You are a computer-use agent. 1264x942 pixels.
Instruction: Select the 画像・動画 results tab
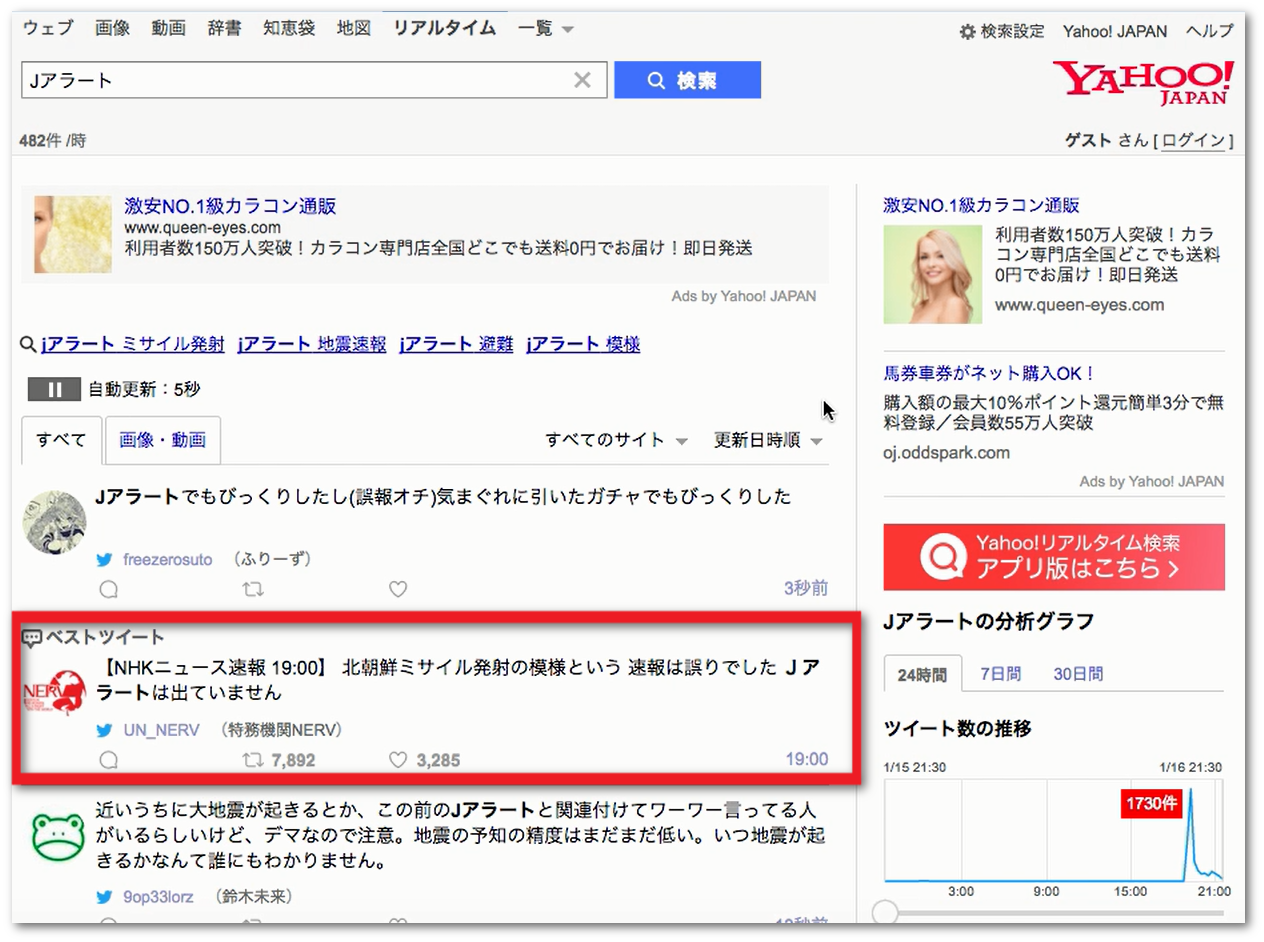pyautogui.click(x=163, y=440)
